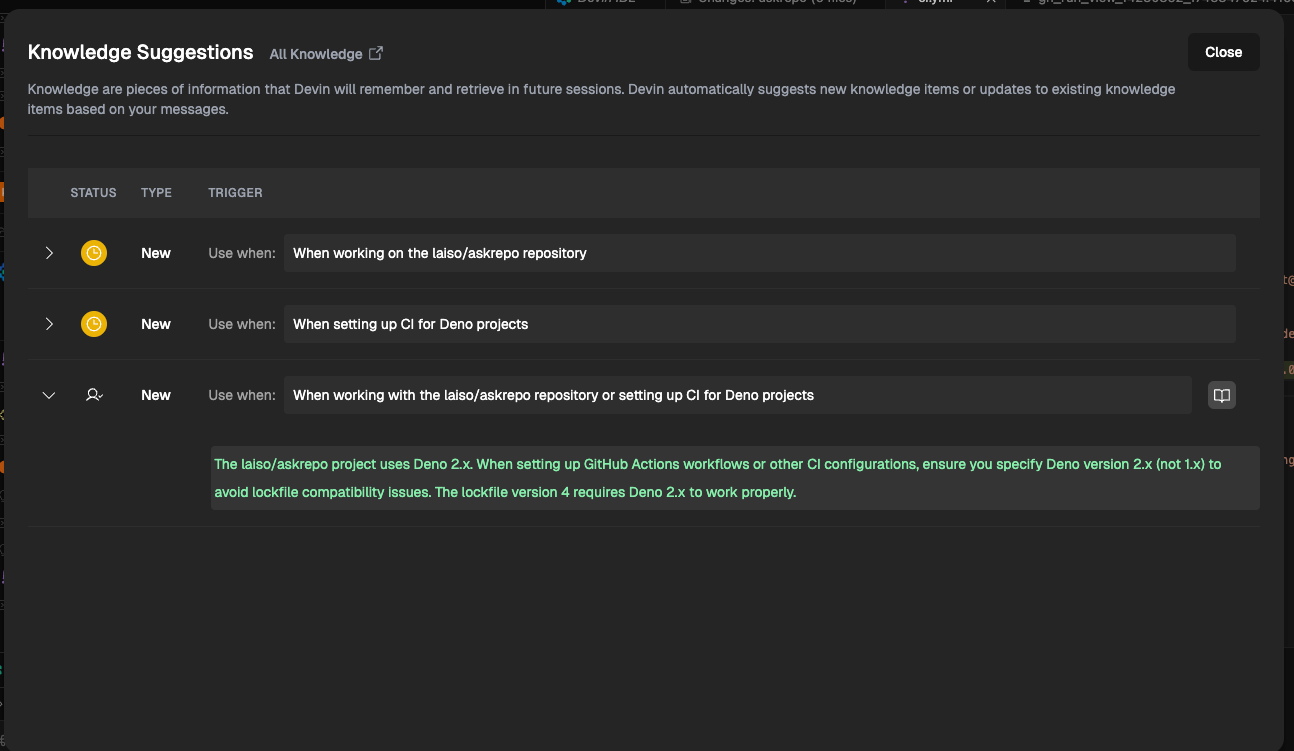Click pending clock status icon for Deno CI row
Viewport: 1294px width, 751px height.
point(93,324)
